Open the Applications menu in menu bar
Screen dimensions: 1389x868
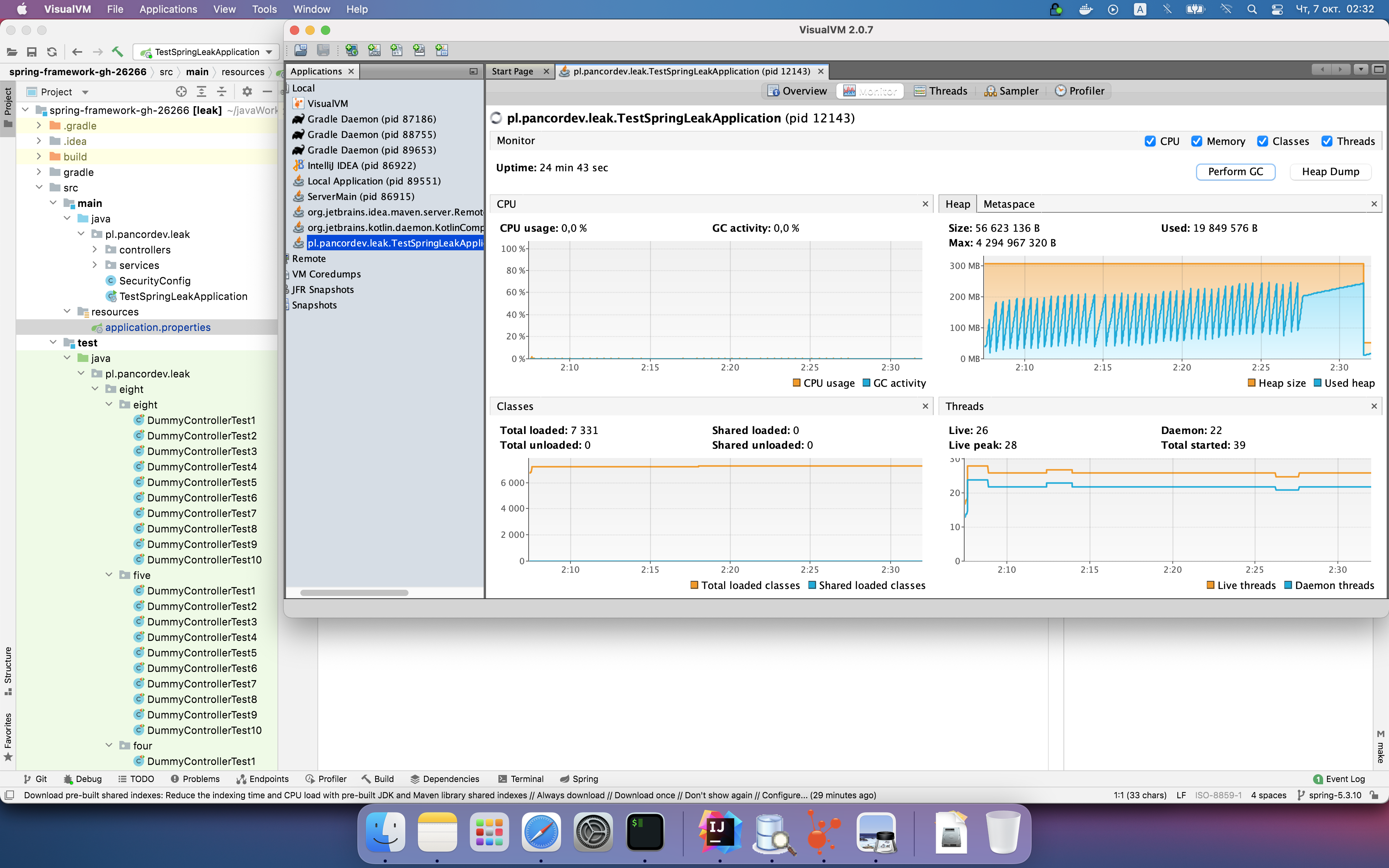[x=168, y=9]
